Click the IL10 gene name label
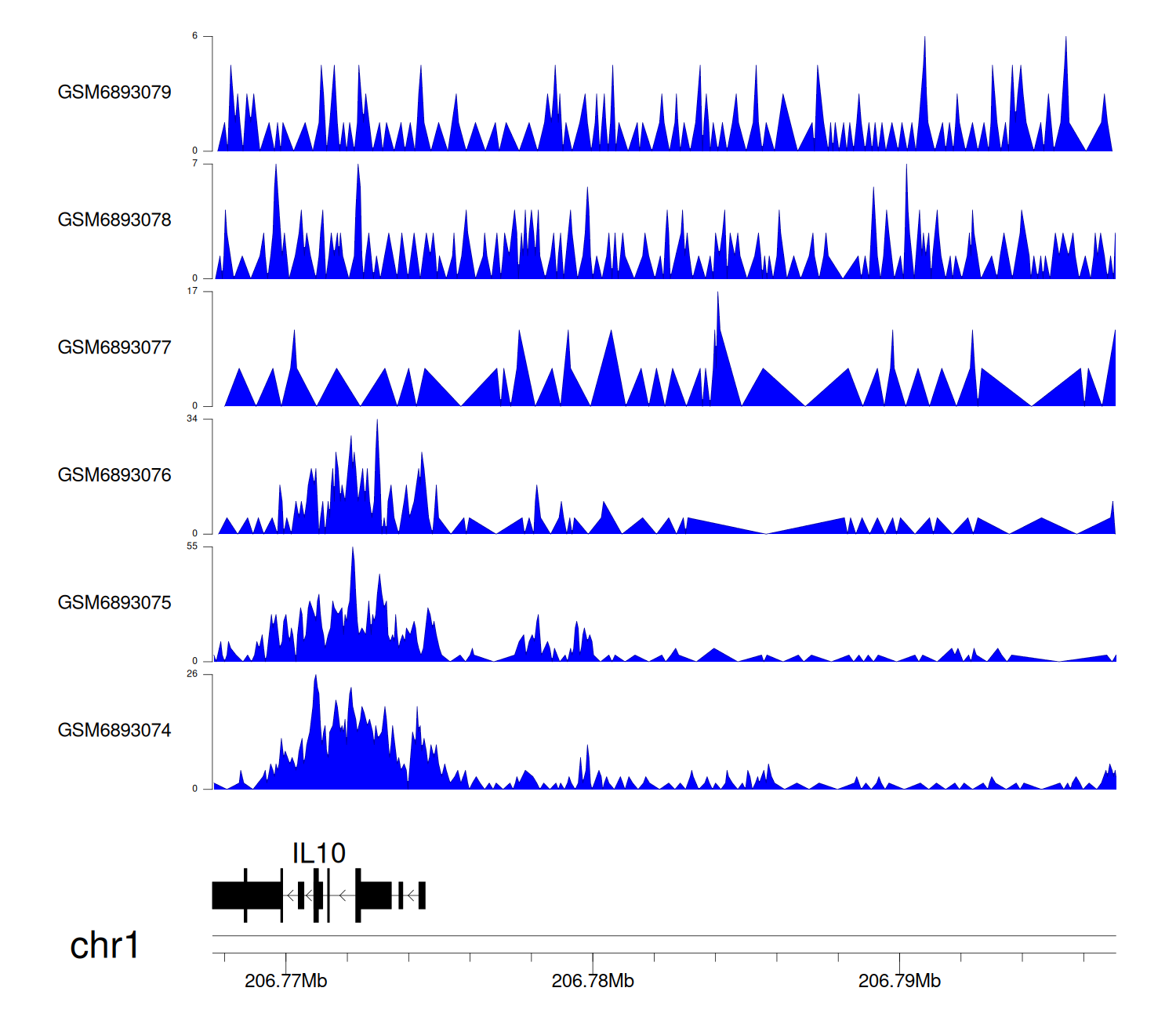This screenshot has width=1176, height=1035. [318, 853]
